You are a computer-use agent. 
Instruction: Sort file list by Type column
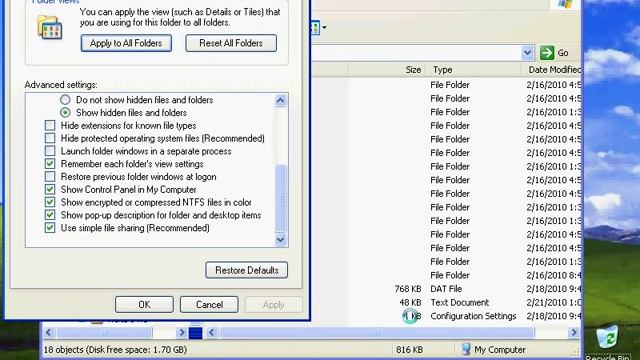pyautogui.click(x=473, y=70)
